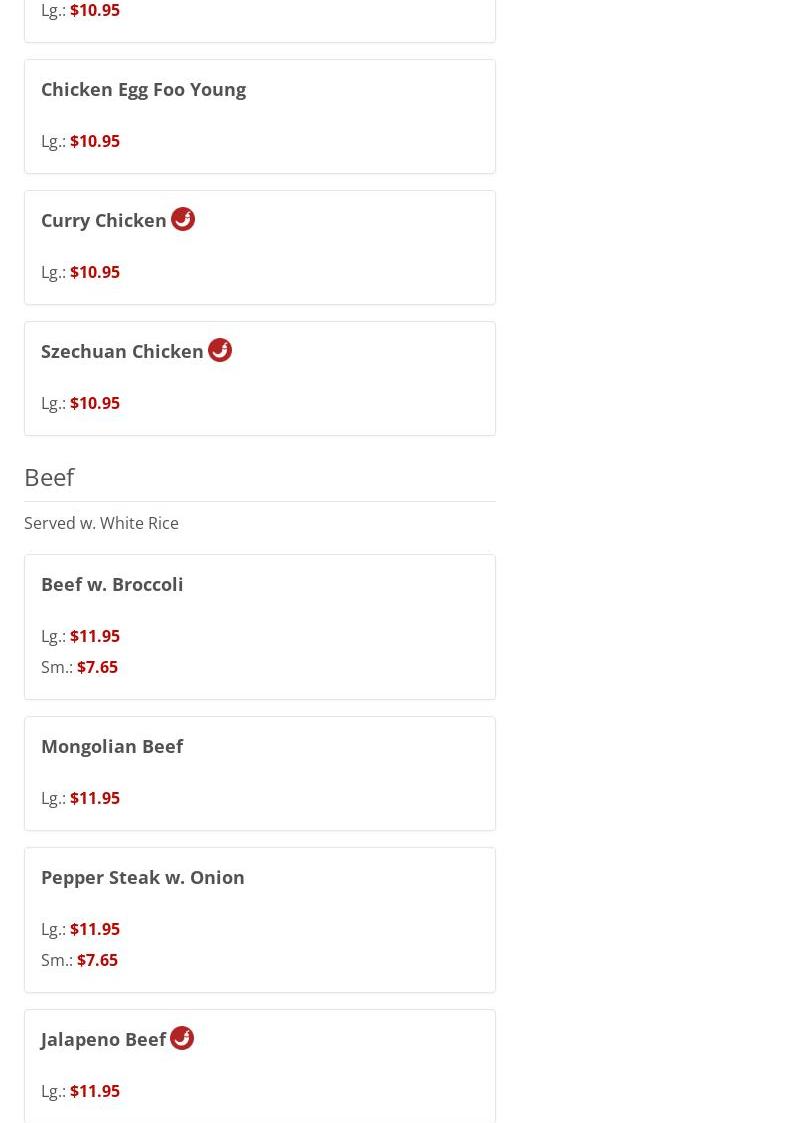The image size is (785, 1123).
Task: Click Jalapeno Beef large price $11.95
Action: pos(94,1091)
